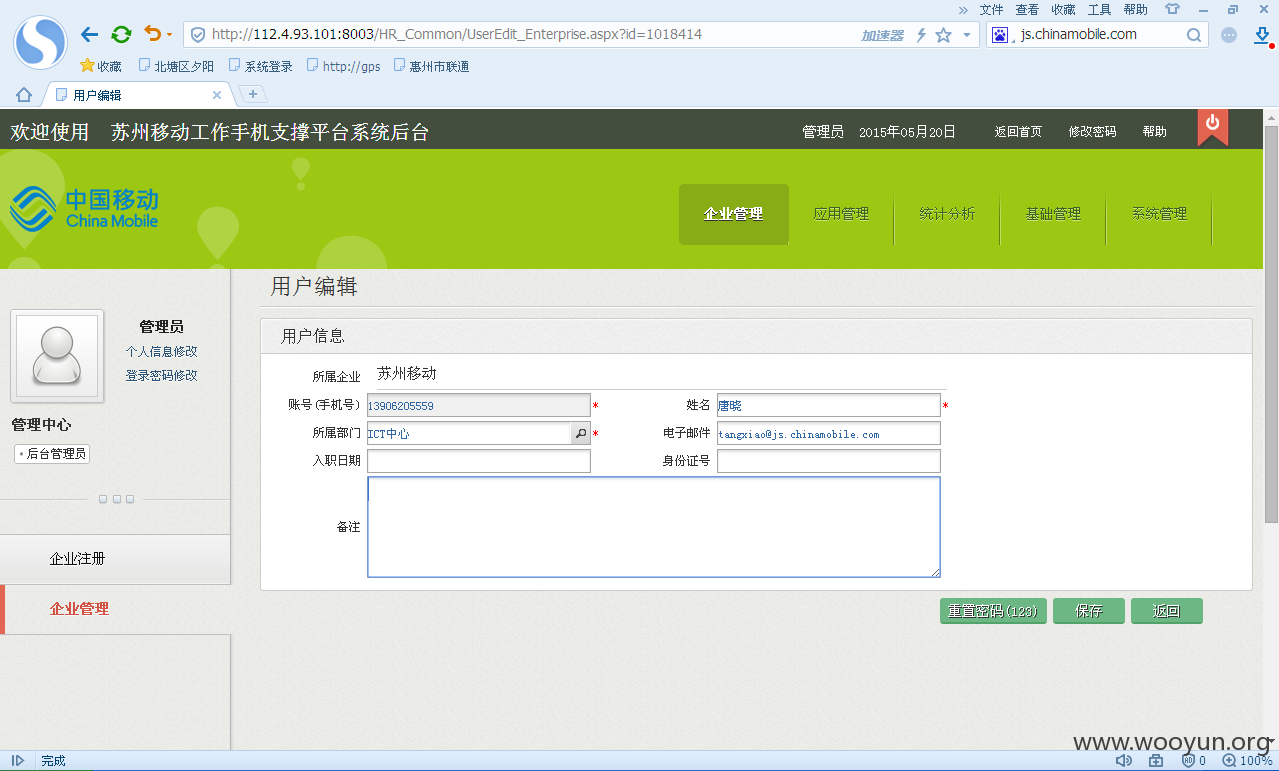Select the 统计分析 navigation tab
The image size is (1279, 771).
point(947,214)
